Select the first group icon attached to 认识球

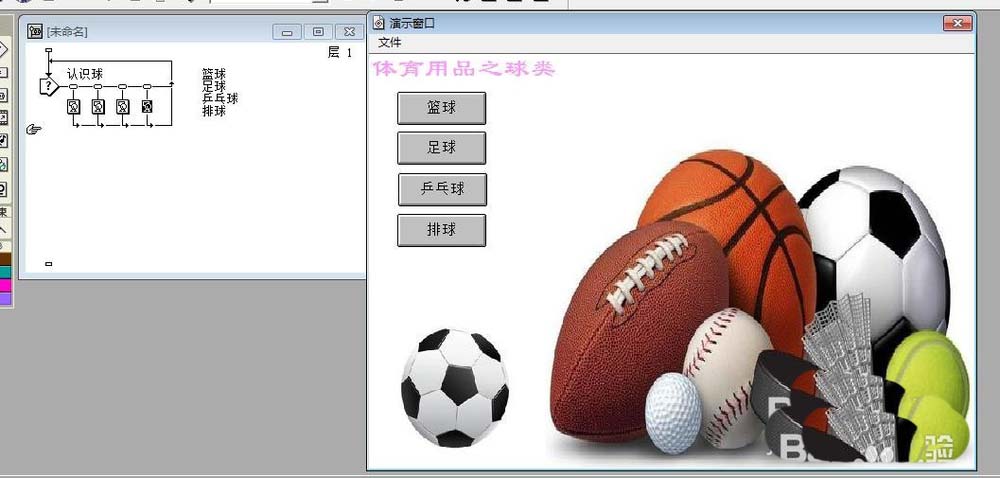[73, 106]
